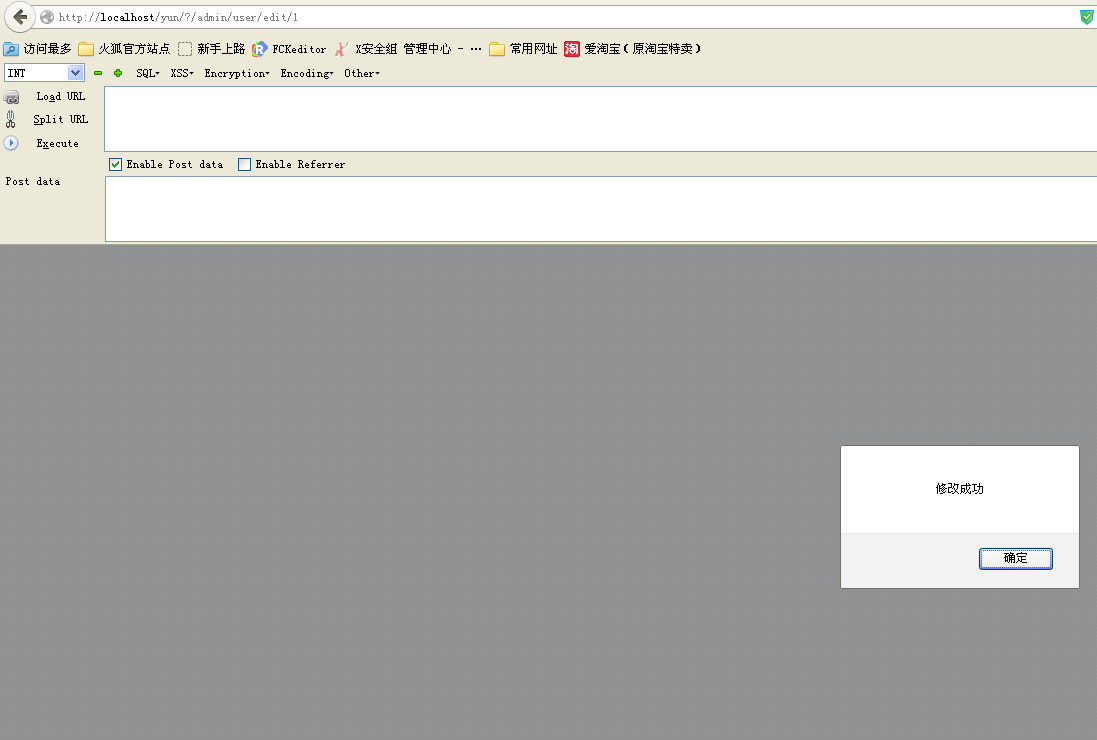Screen dimensions: 1097x740
Task: Click the green shield icon in address bar
Action: click(1087, 17)
